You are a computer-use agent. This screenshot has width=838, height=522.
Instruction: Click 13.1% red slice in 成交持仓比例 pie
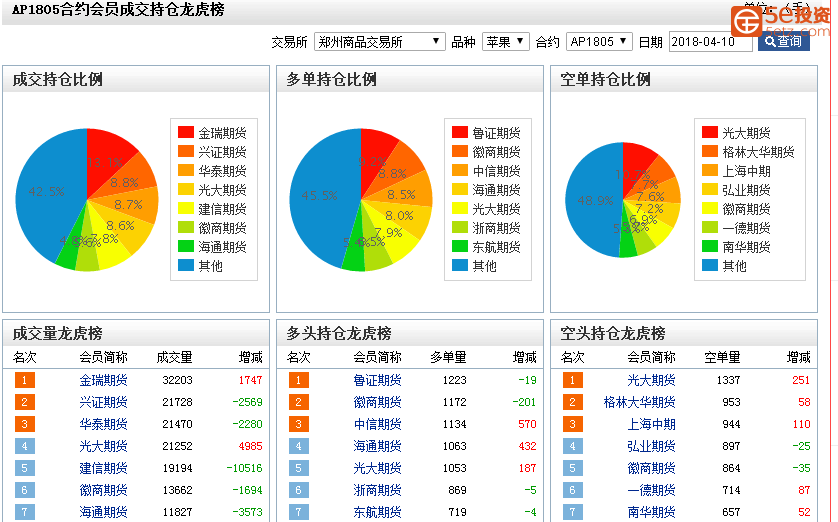[106, 160]
